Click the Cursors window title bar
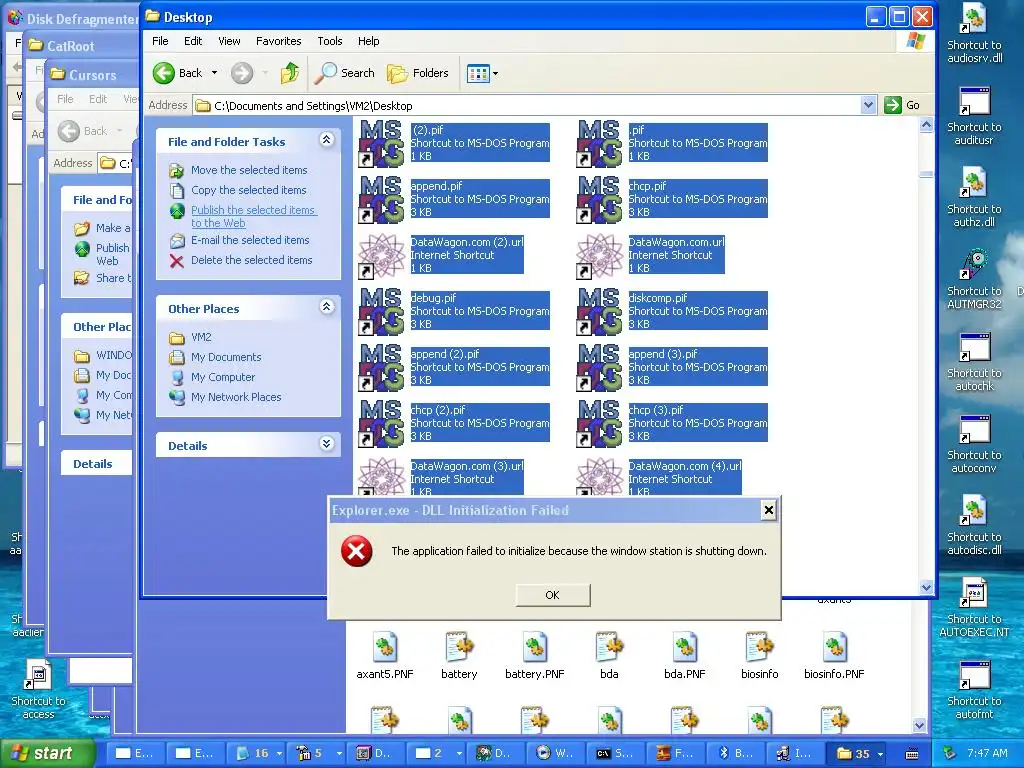The image size is (1024, 768). click(x=93, y=74)
